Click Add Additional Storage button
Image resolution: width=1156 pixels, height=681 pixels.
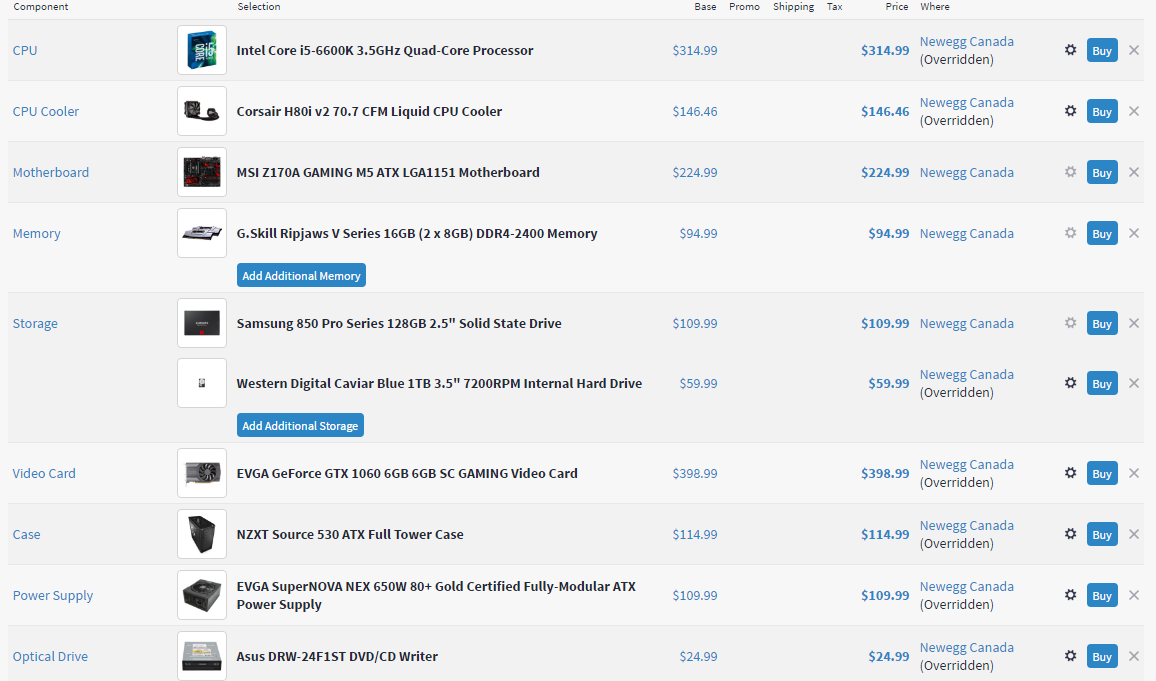pyautogui.click(x=300, y=425)
